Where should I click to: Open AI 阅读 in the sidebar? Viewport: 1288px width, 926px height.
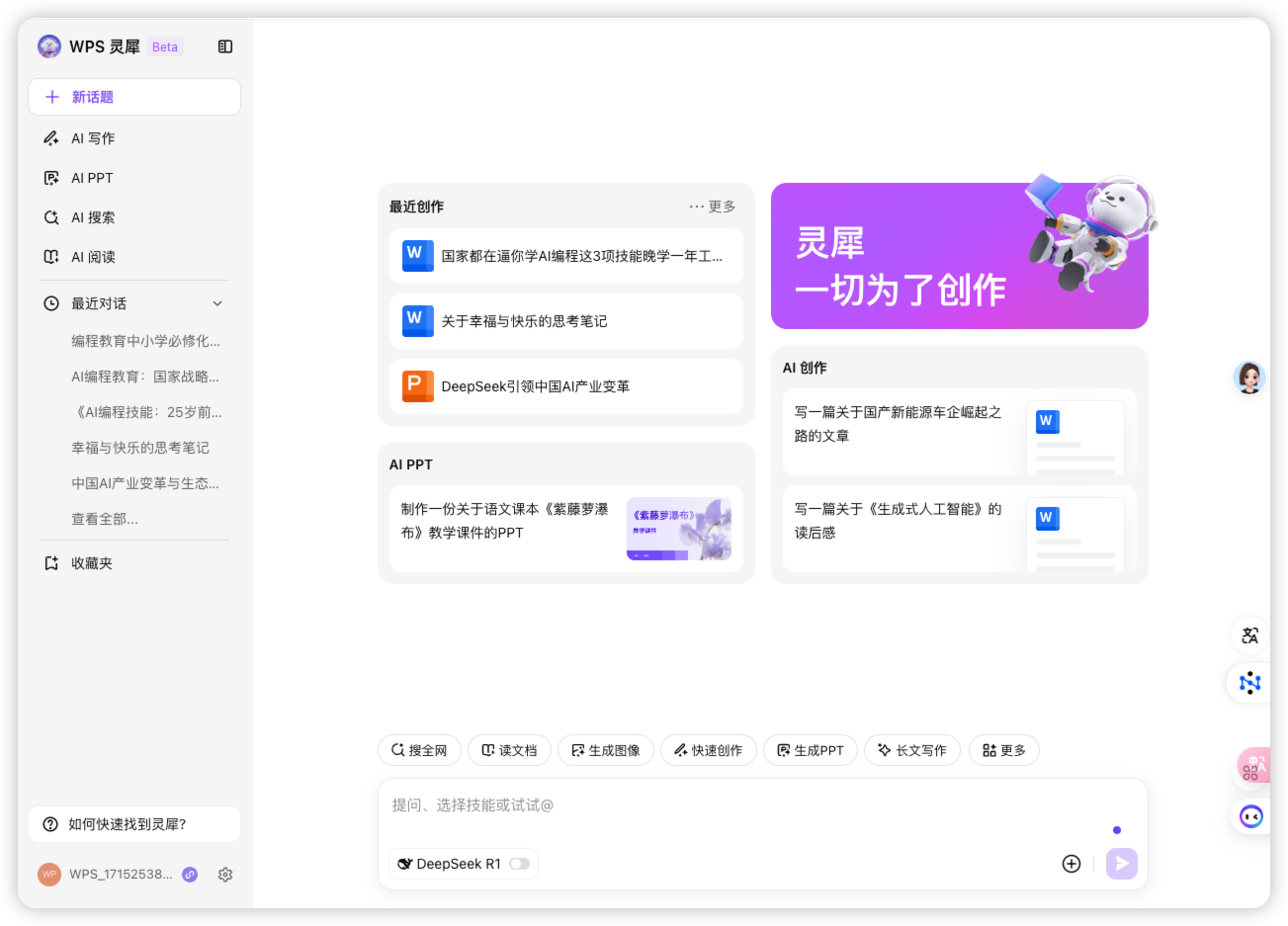[134, 257]
